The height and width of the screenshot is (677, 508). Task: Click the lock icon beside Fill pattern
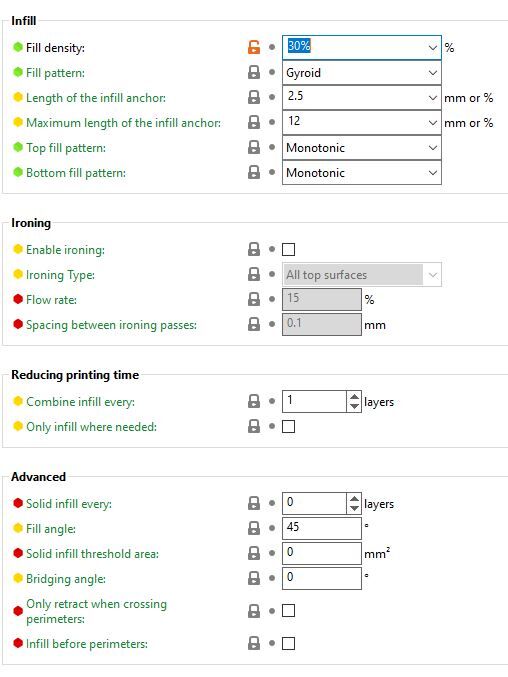pos(254,72)
